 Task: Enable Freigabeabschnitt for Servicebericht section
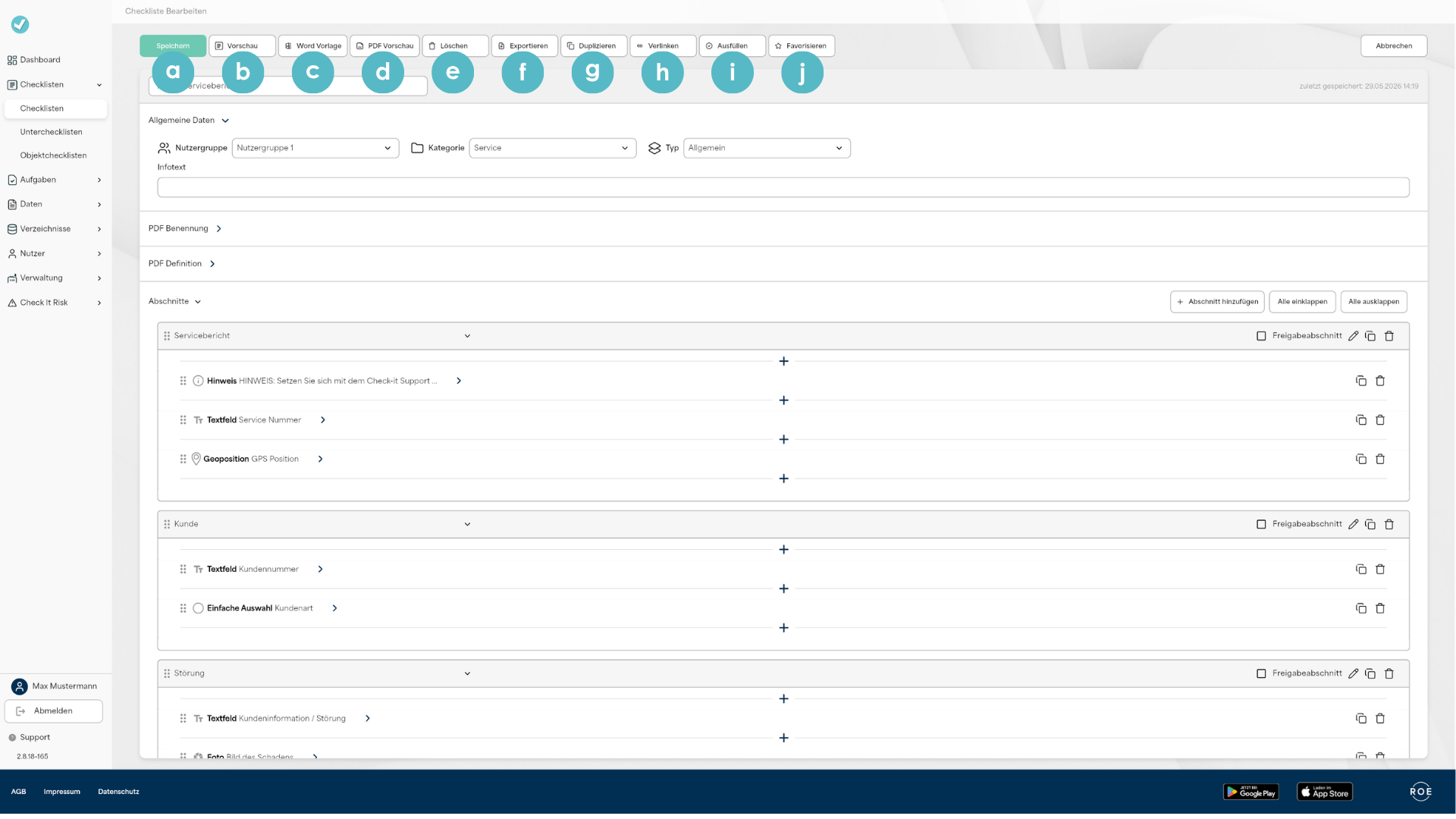(1261, 336)
